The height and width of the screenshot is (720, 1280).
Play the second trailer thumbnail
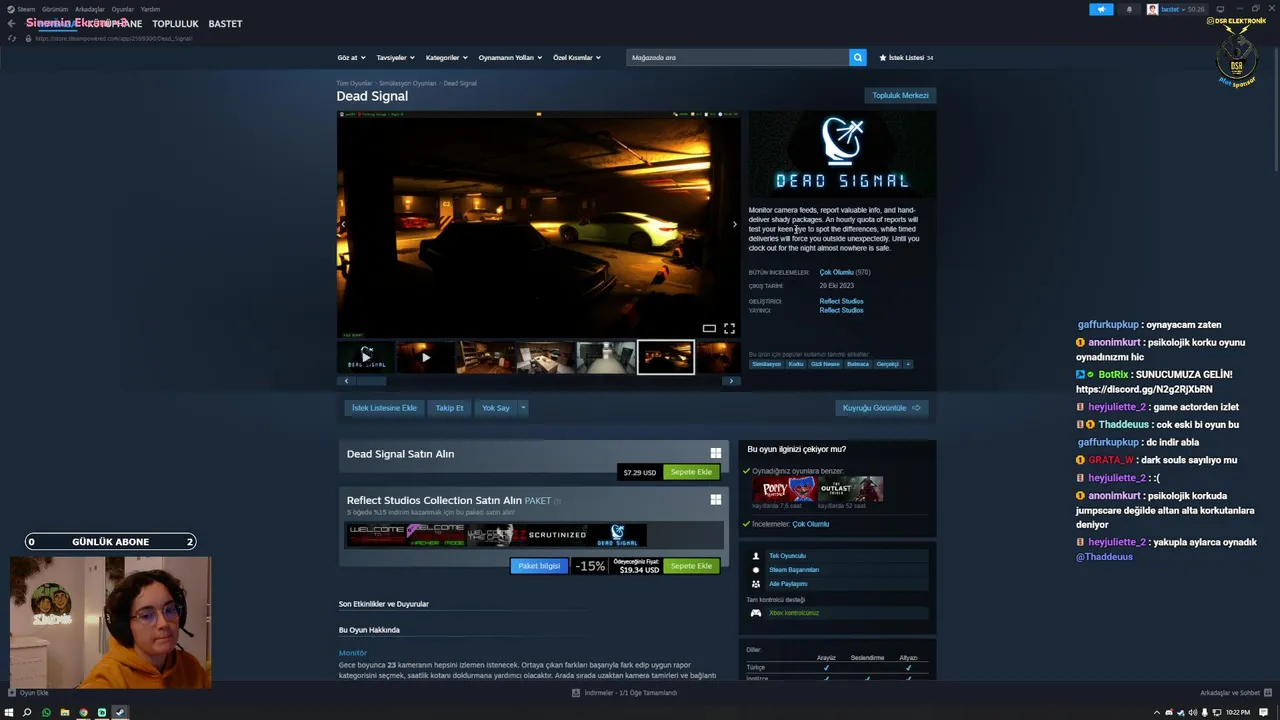pos(425,357)
